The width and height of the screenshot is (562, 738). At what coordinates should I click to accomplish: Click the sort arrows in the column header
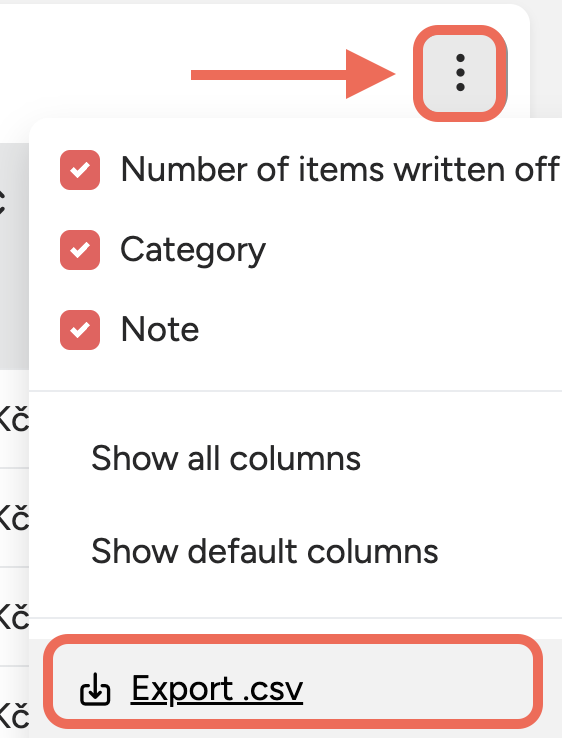point(3,202)
